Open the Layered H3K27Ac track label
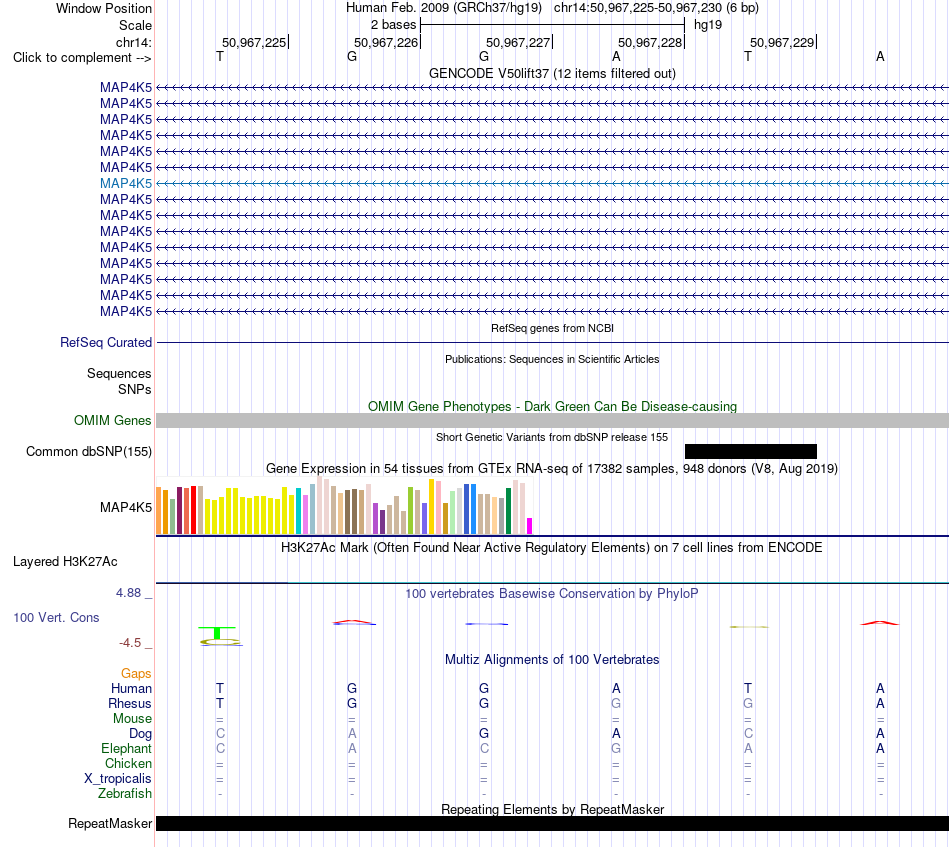 [x=65, y=562]
